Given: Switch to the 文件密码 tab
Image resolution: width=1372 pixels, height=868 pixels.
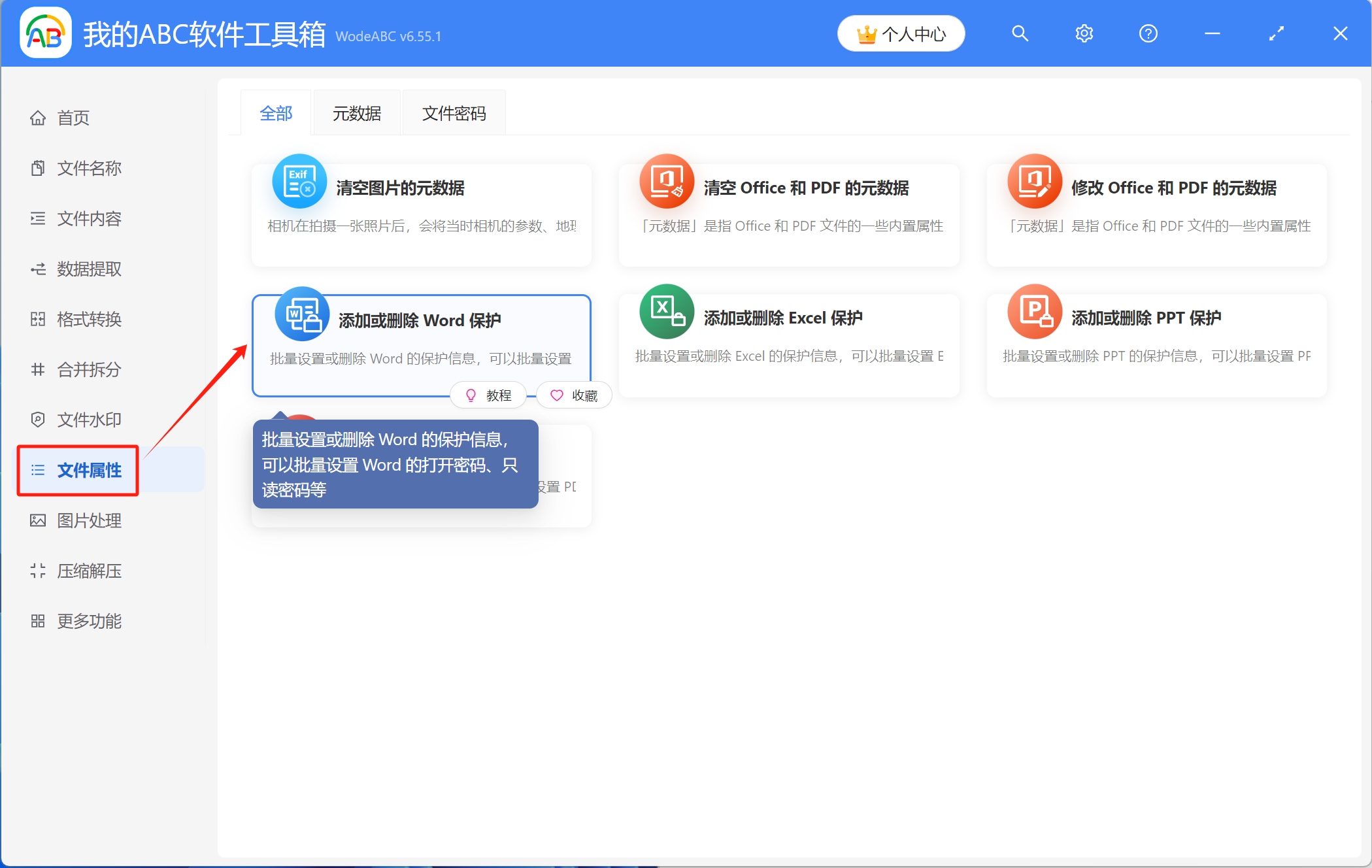Looking at the screenshot, I should coord(454,112).
